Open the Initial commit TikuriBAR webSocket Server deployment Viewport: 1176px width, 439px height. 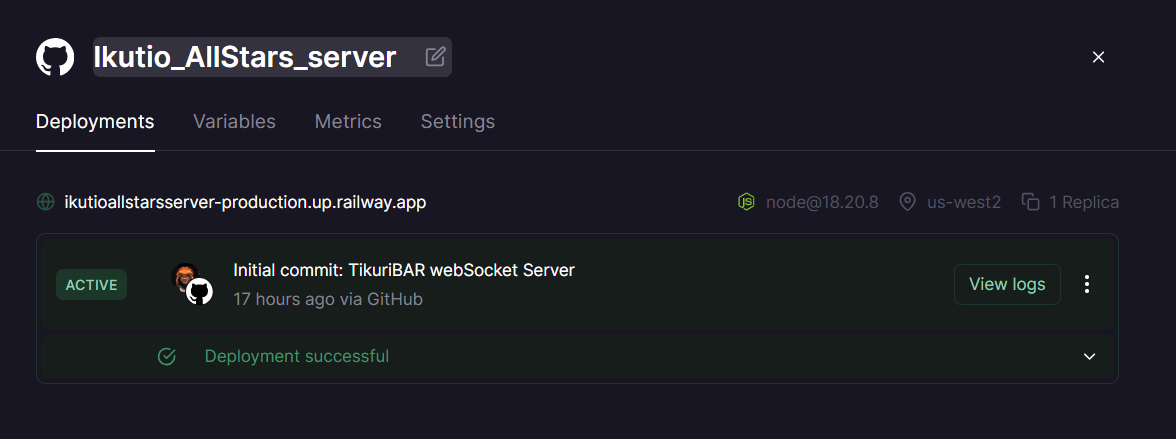[x=404, y=270]
